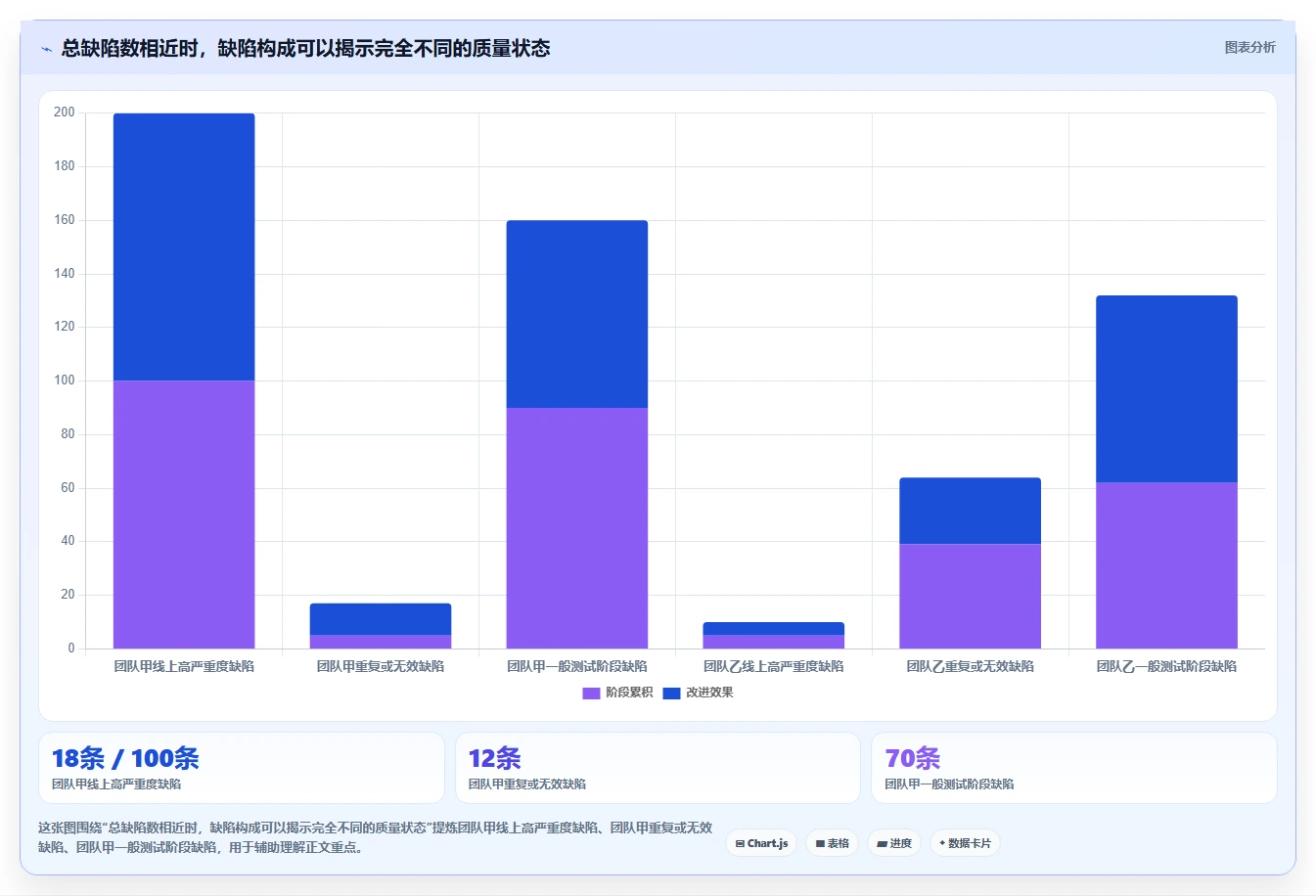Toggle the 改进效果 legend series
Screen dimensions: 1316x896
tap(698, 693)
